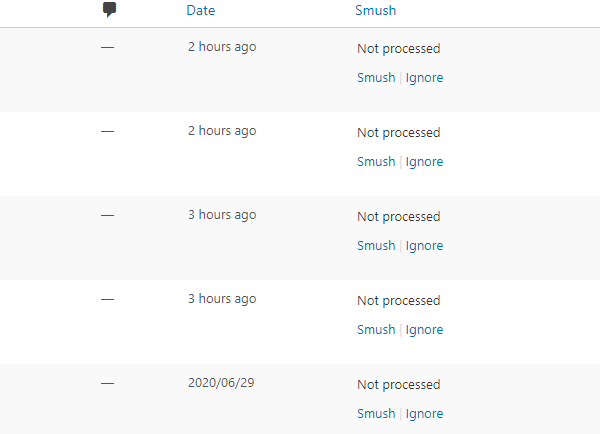Click Not processed status in first row
Viewport: 600px width, 434px height.
pyautogui.click(x=398, y=49)
